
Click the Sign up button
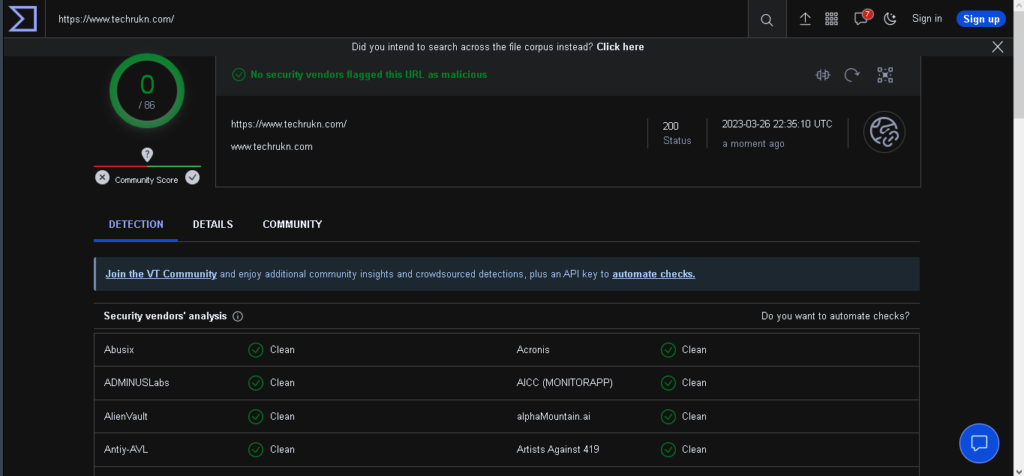(981, 19)
